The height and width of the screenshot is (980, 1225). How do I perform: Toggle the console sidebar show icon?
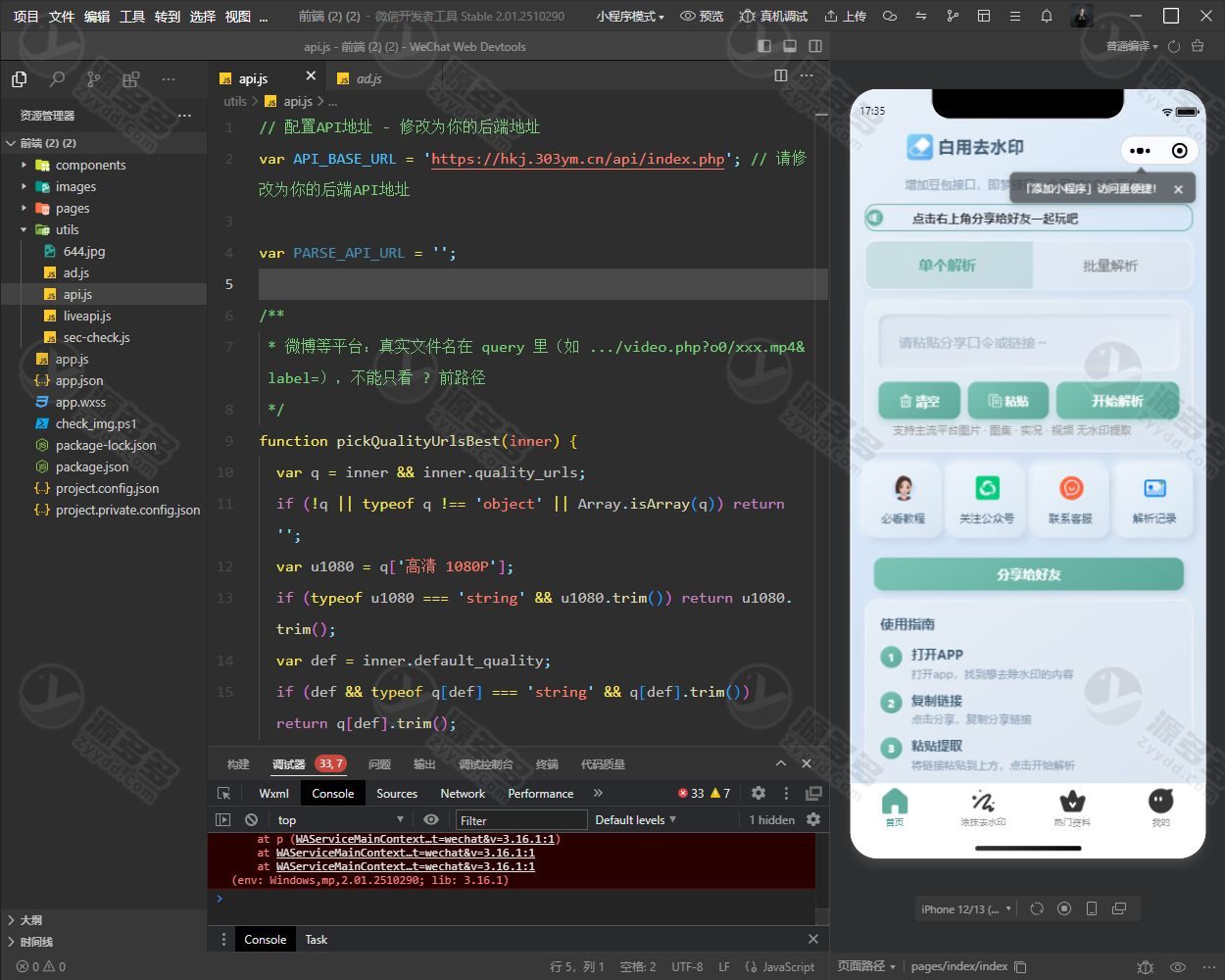pyautogui.click(x=223, y=820)
